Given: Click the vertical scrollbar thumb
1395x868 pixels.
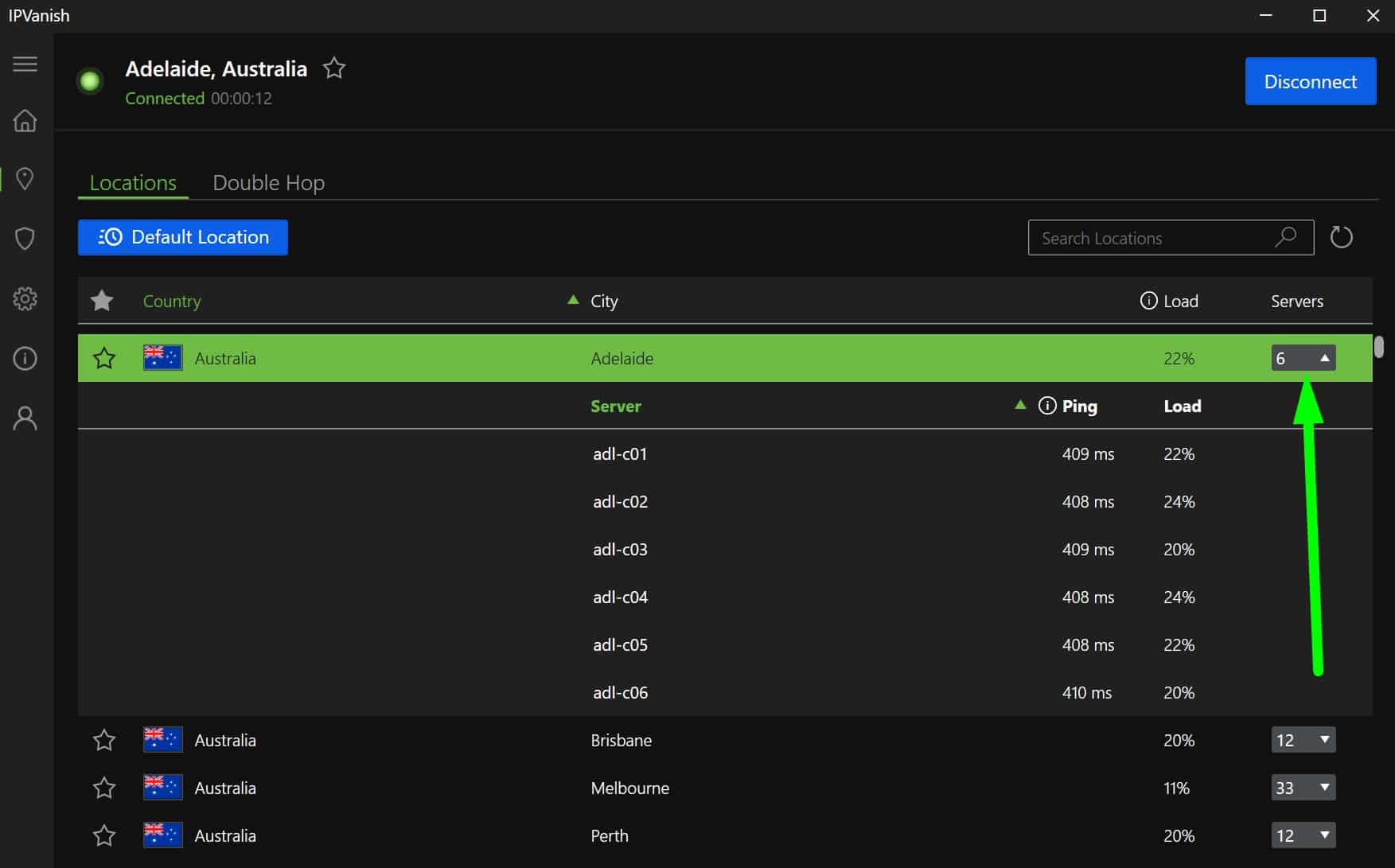Looking at the screenshot, I should click(1379, 347).
